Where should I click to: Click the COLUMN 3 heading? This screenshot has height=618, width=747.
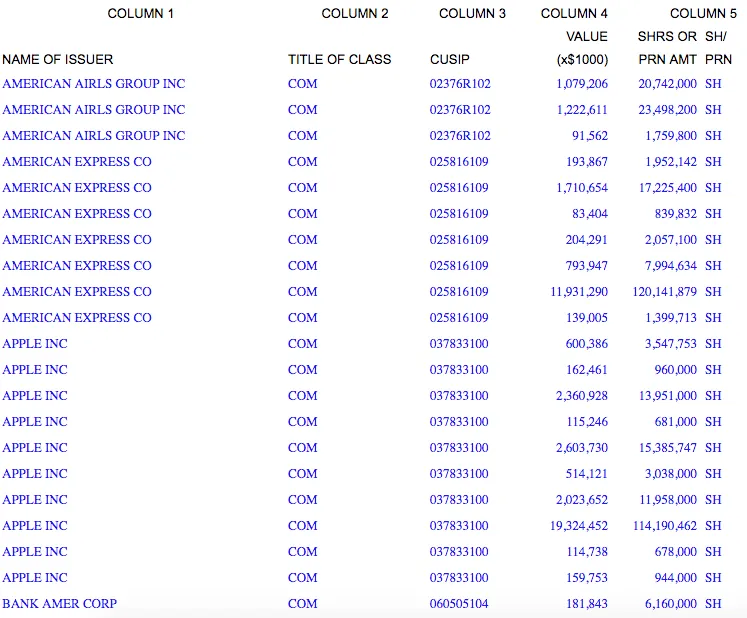tap(472, 14)
